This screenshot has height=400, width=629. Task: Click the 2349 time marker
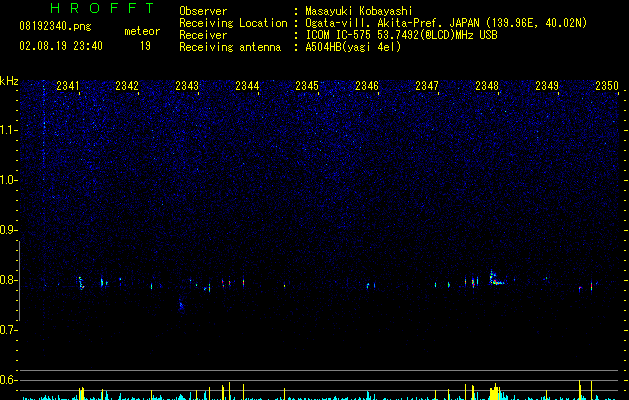click(x=547, y=85)
